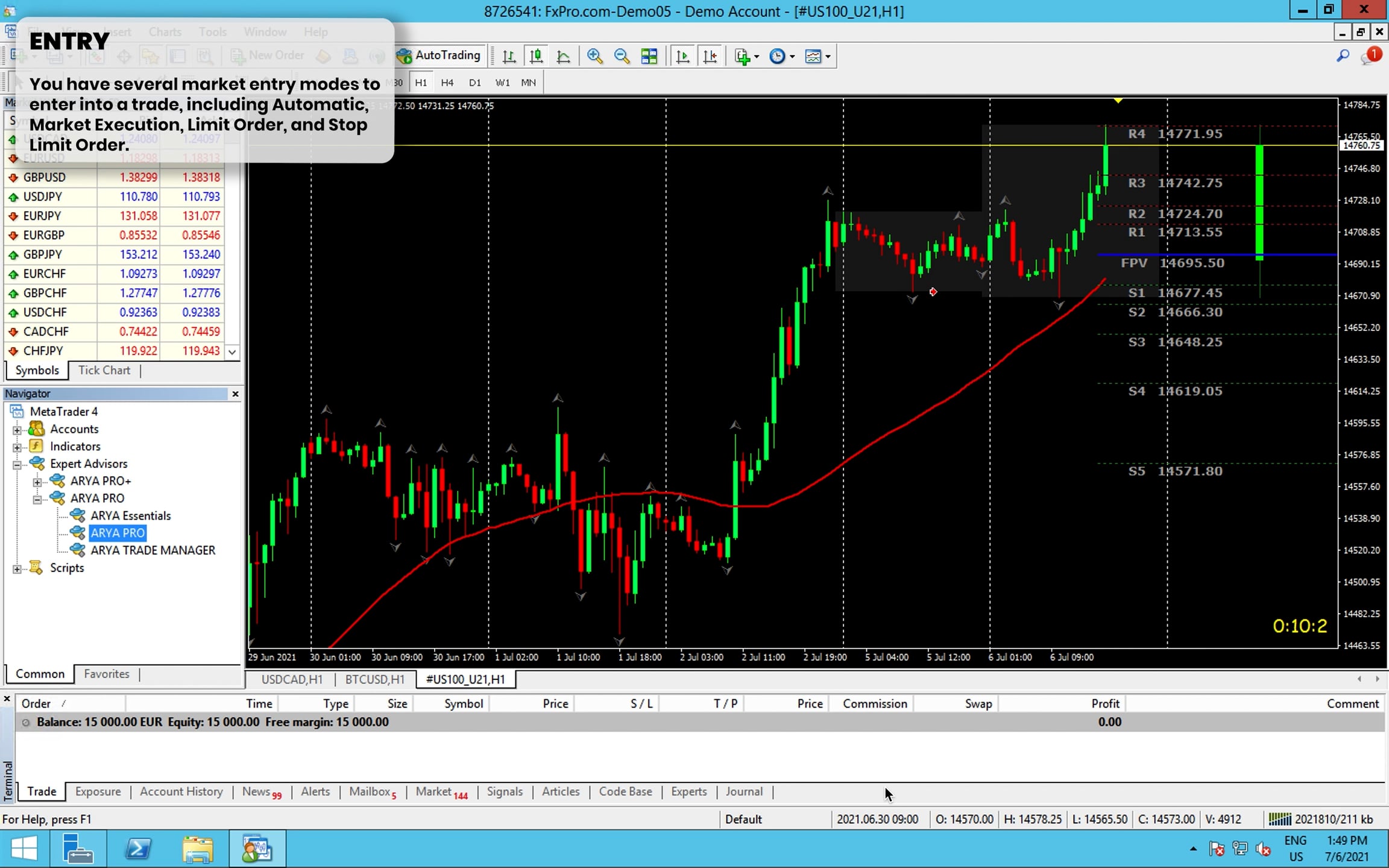Select candlestick chart mode
The width and height of the screenshot is (1389, 868).
point(536,56)
